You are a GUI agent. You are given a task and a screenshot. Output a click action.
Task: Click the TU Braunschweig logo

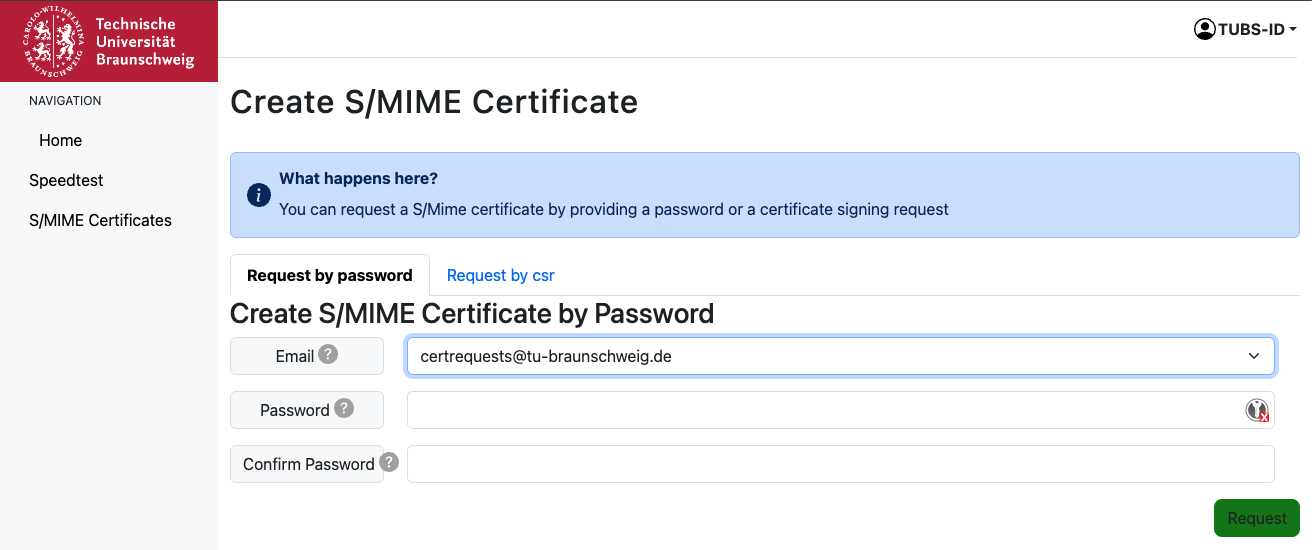tap(108, 41)
